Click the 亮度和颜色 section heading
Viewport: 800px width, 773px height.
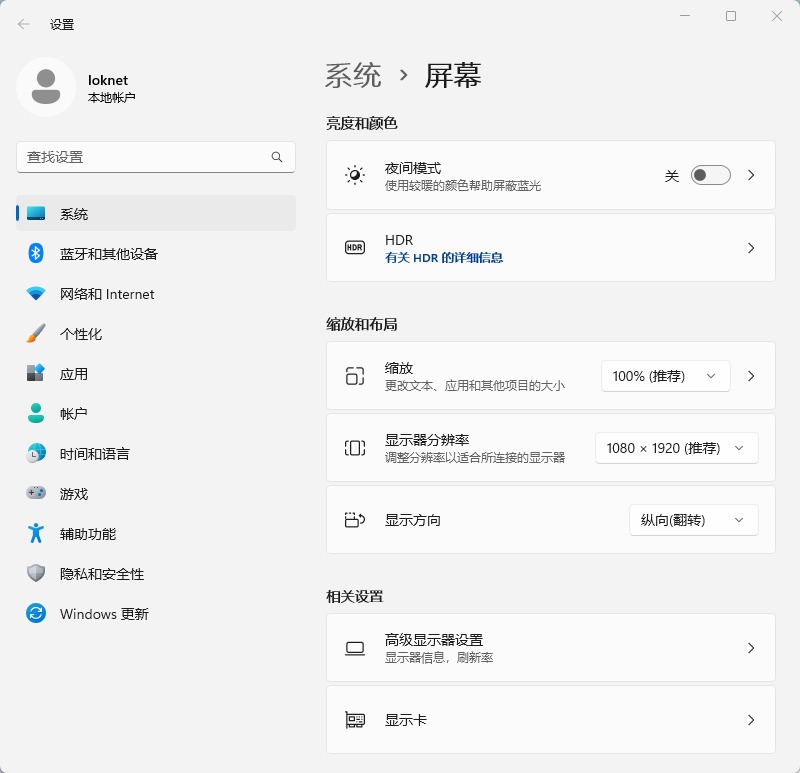click(362, 123)
